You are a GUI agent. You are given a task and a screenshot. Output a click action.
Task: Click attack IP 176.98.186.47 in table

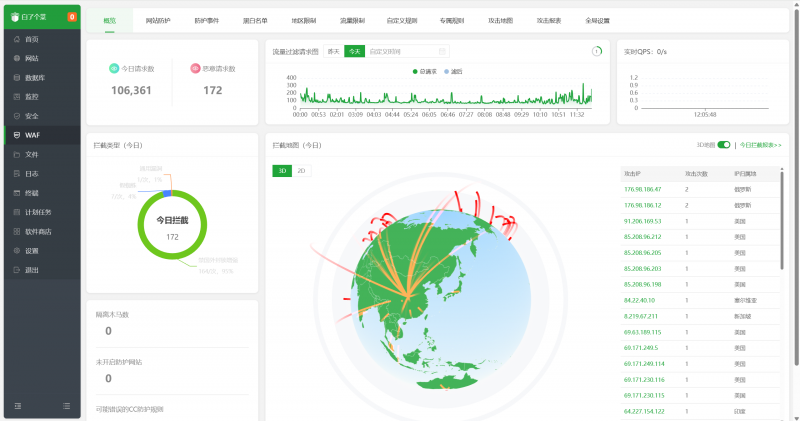[642, 189]
